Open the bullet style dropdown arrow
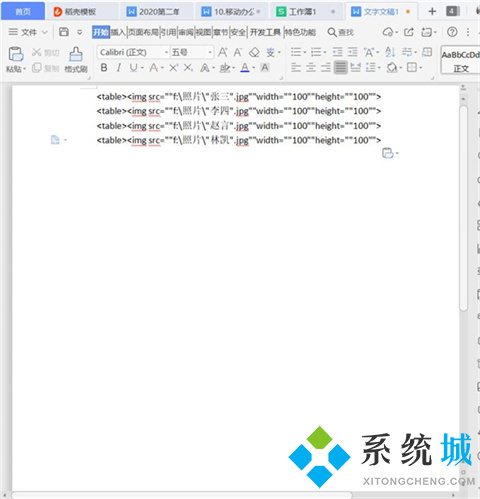Viewport: 480px width, 499px height. pos(305,52)
